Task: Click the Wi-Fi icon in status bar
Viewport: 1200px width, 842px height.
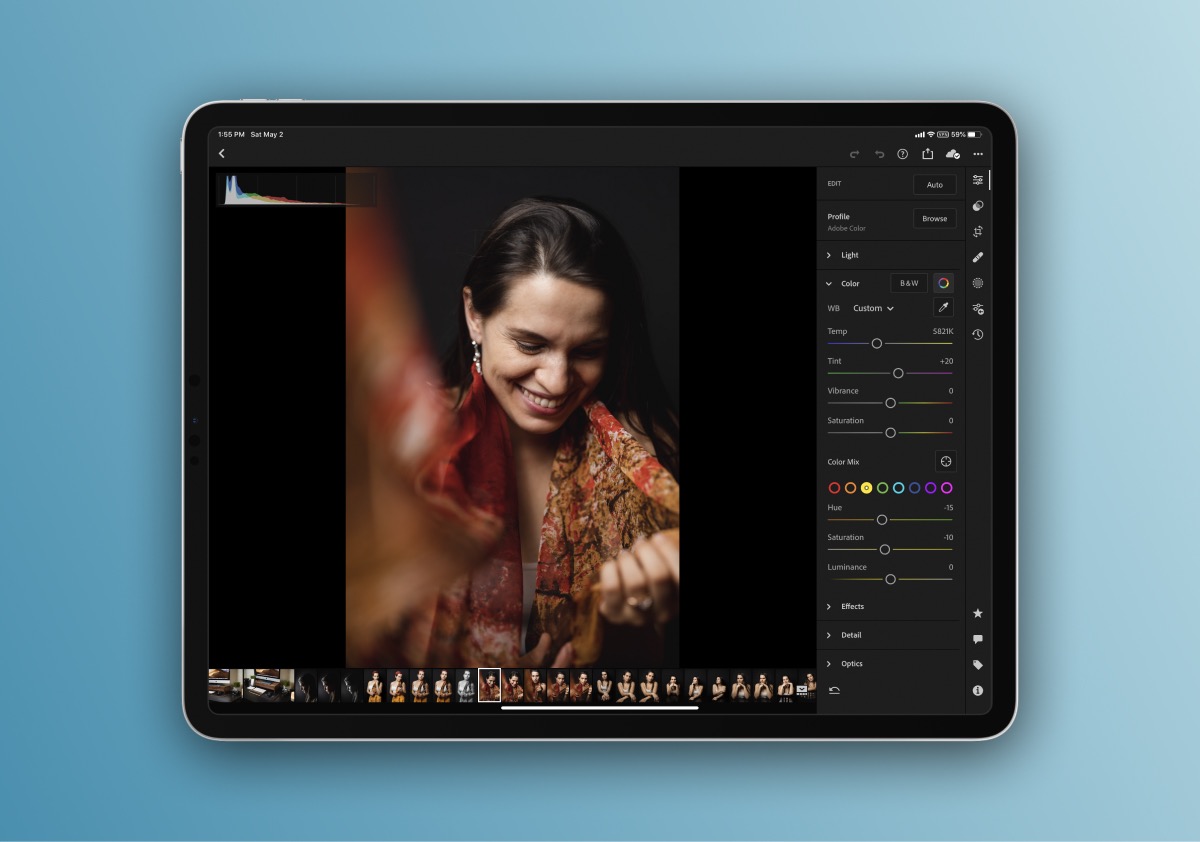Action: point(931,134)
